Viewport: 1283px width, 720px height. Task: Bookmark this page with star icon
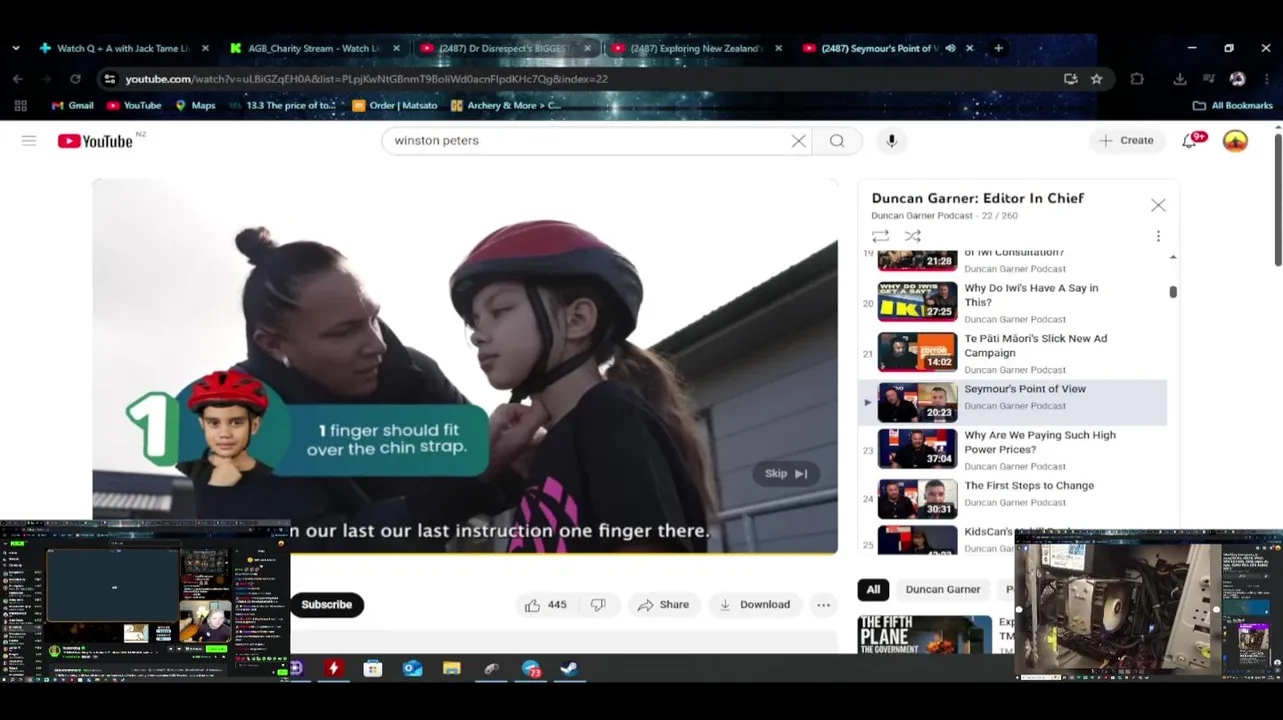[1096, 79]
